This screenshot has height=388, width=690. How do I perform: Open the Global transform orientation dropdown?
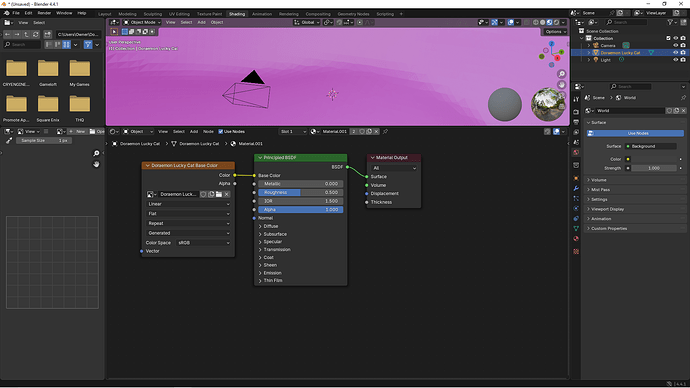pyautogui.click(x=307, y=22)
